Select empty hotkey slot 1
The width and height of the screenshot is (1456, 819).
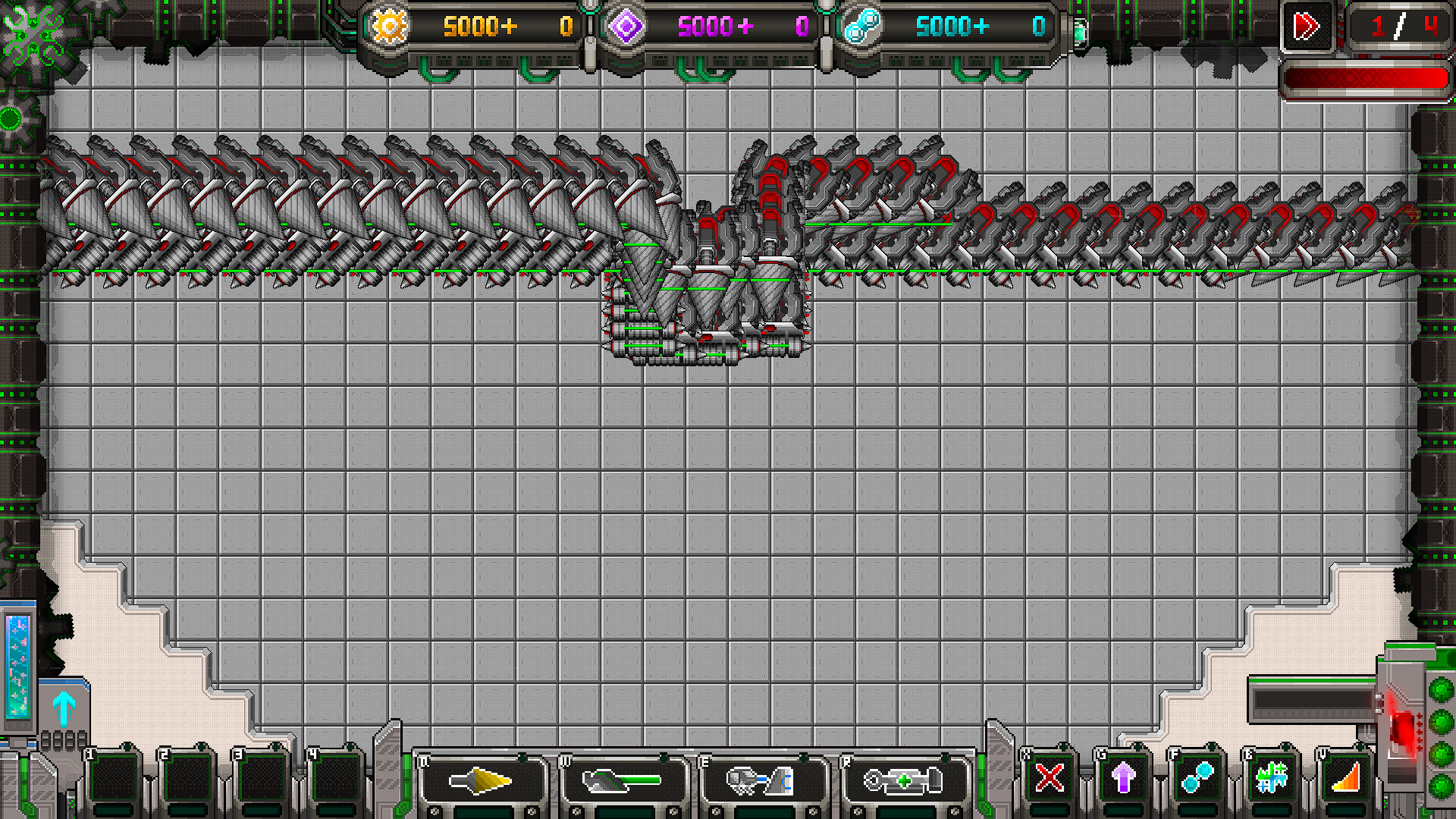(114, 778)
